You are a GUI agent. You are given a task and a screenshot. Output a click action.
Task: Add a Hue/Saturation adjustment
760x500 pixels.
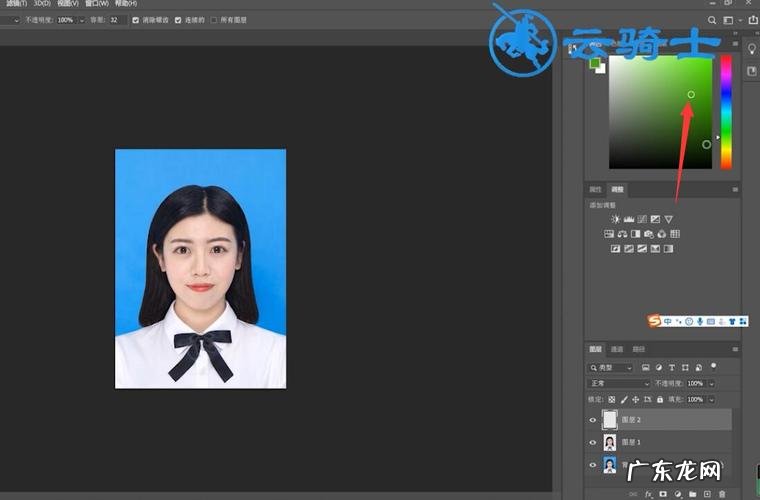[609, 234]
